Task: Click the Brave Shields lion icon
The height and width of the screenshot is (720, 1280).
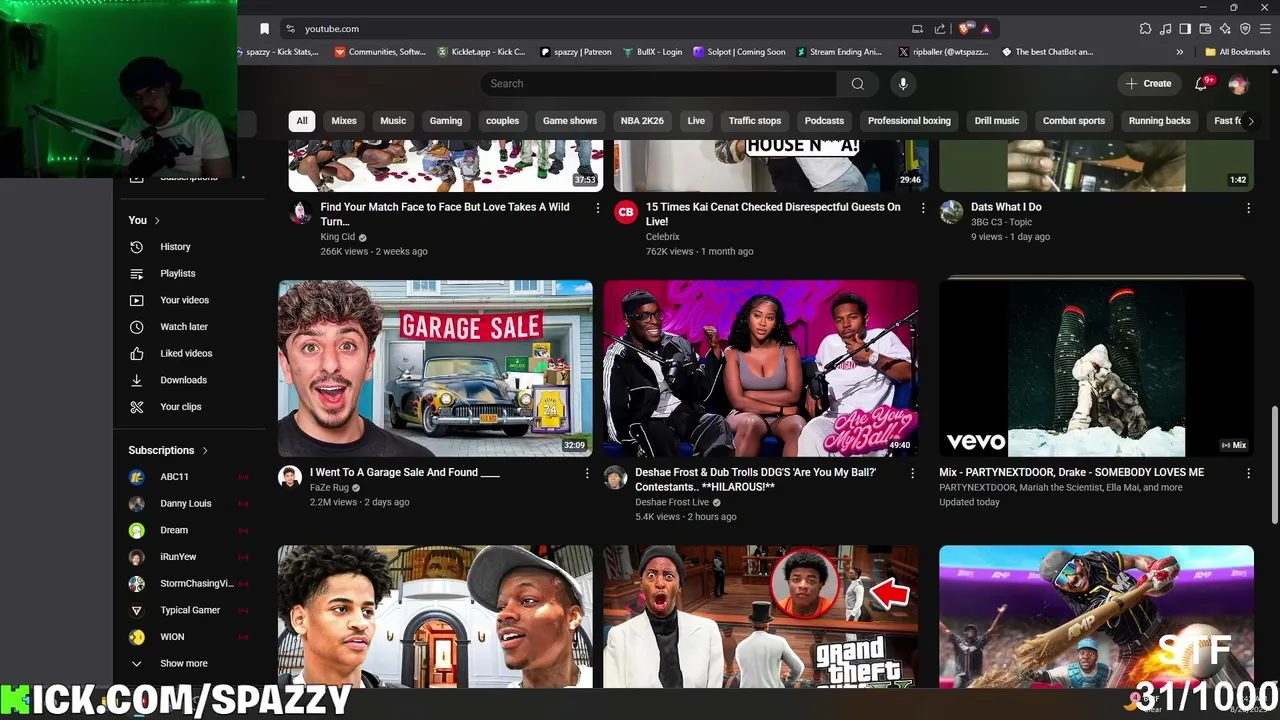Action: (965, 29)
